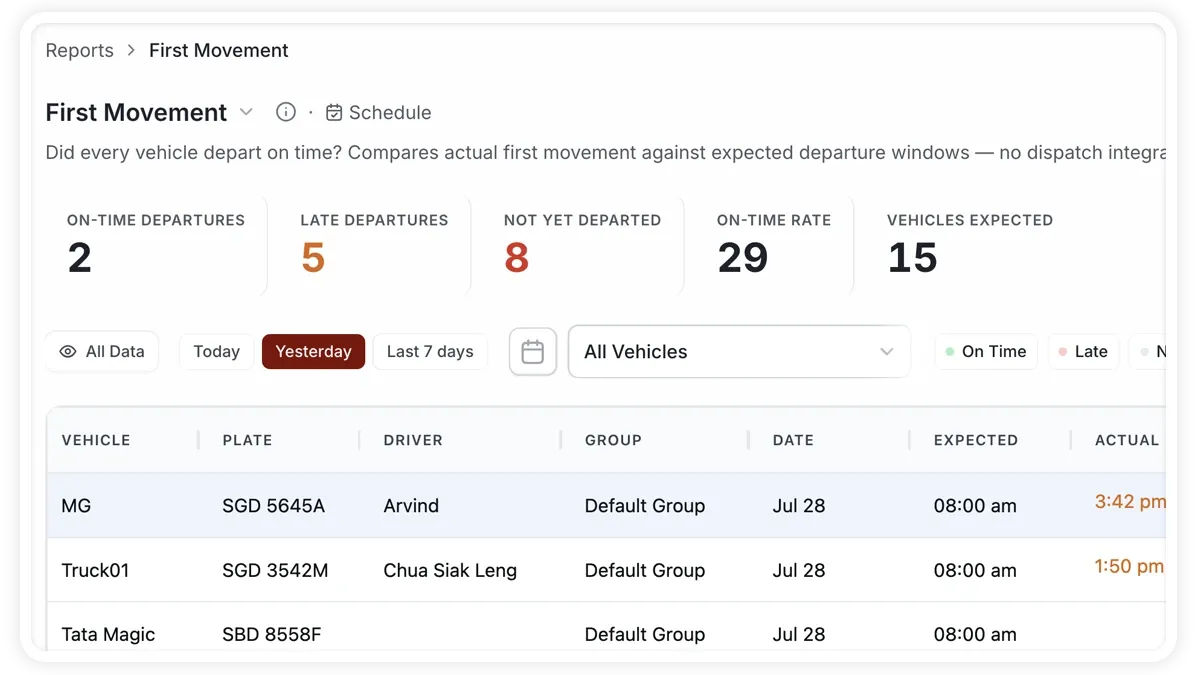This screenshot has height=675, width=1200.
Task: Select the Today date range
Action: coord(217,352)
